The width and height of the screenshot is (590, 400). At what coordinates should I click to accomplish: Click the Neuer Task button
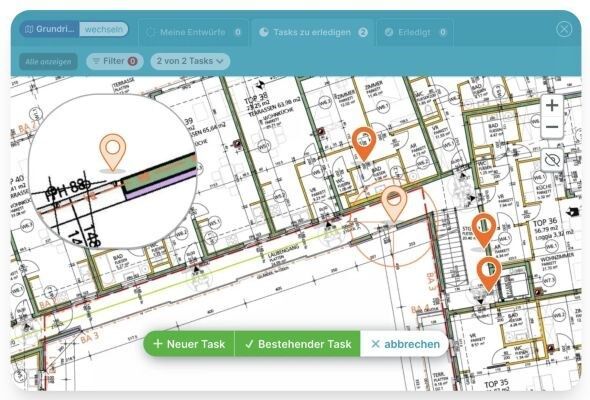[189, 344]
